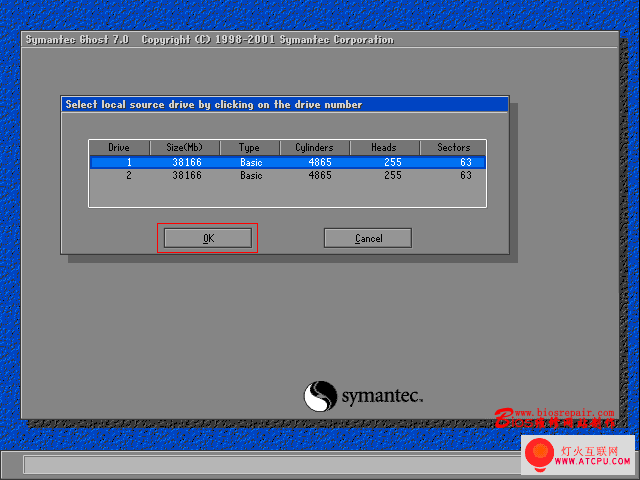The height and width of the screenshot is (480, 640).
Task: Click the 63 sectors value of drive 2
Action: tap(466, 176)
